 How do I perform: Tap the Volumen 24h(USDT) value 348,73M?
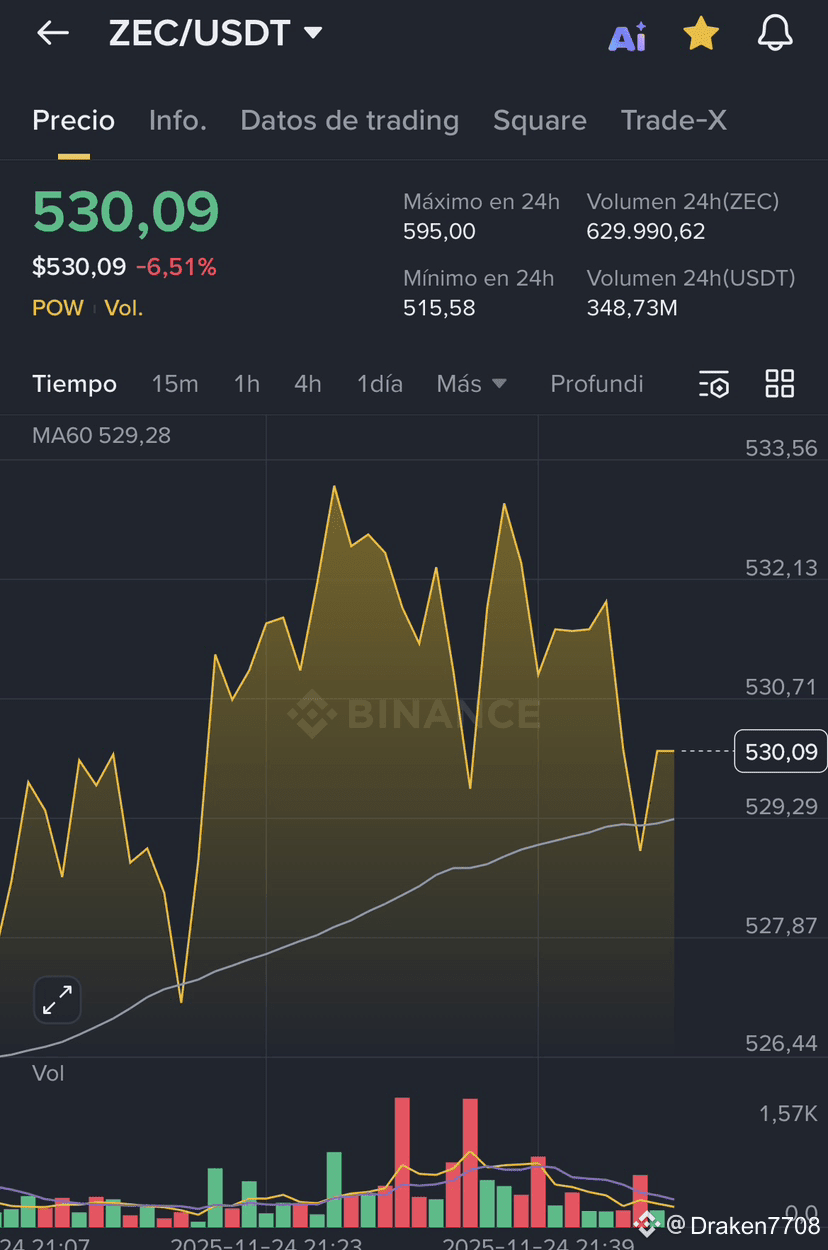coord(632,308)
